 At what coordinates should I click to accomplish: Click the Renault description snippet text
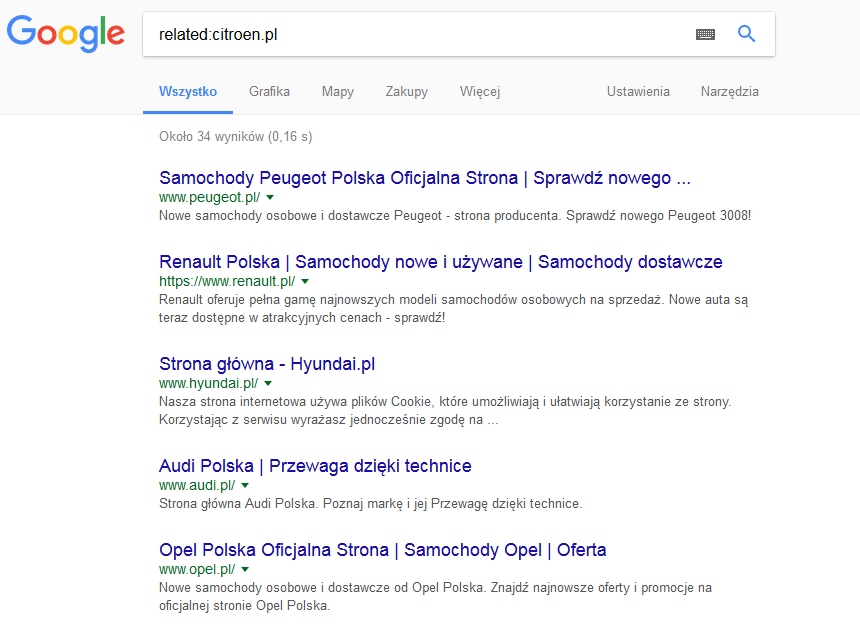click(453, 309)
